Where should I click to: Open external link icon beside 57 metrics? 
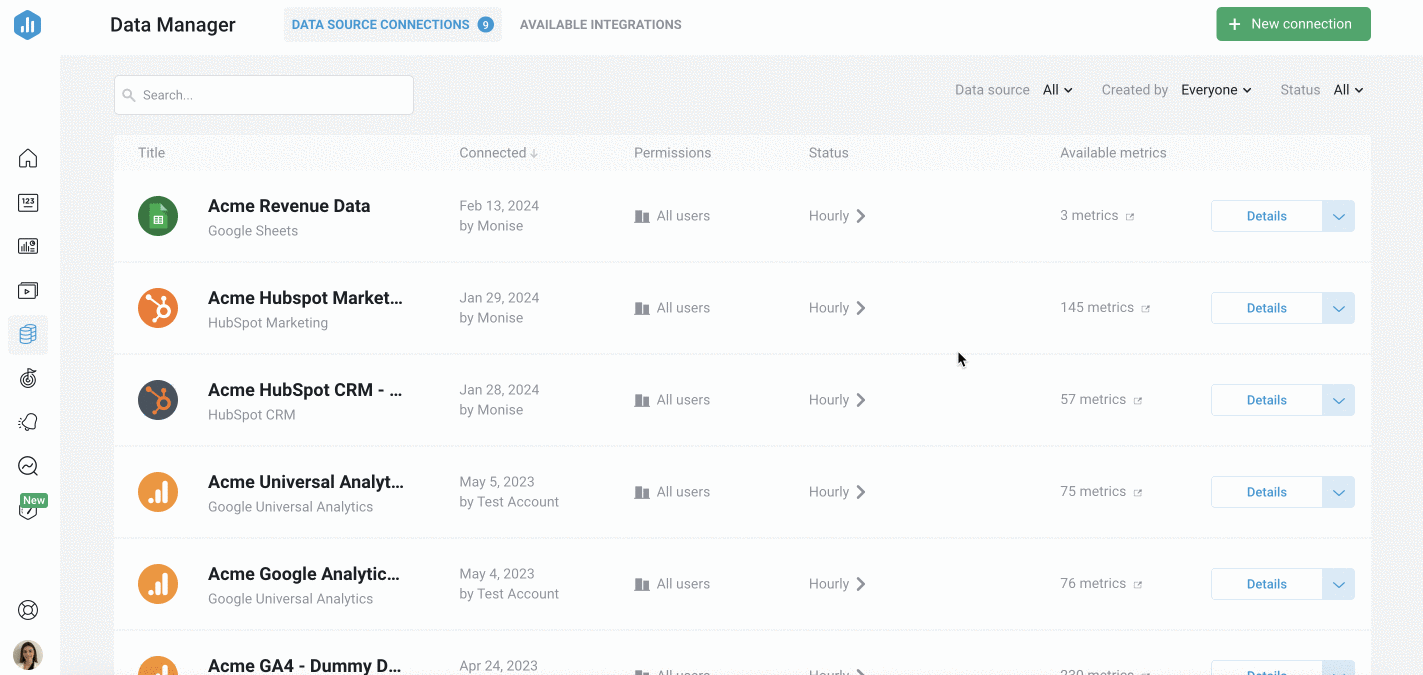tap(1138, 401)
